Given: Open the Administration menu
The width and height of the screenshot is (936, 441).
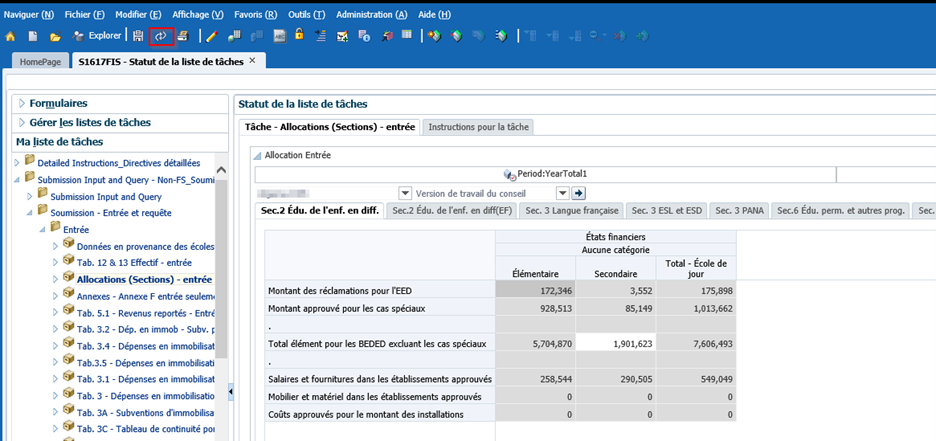Looking at the screenshot, I should click(x=371, y=14).
